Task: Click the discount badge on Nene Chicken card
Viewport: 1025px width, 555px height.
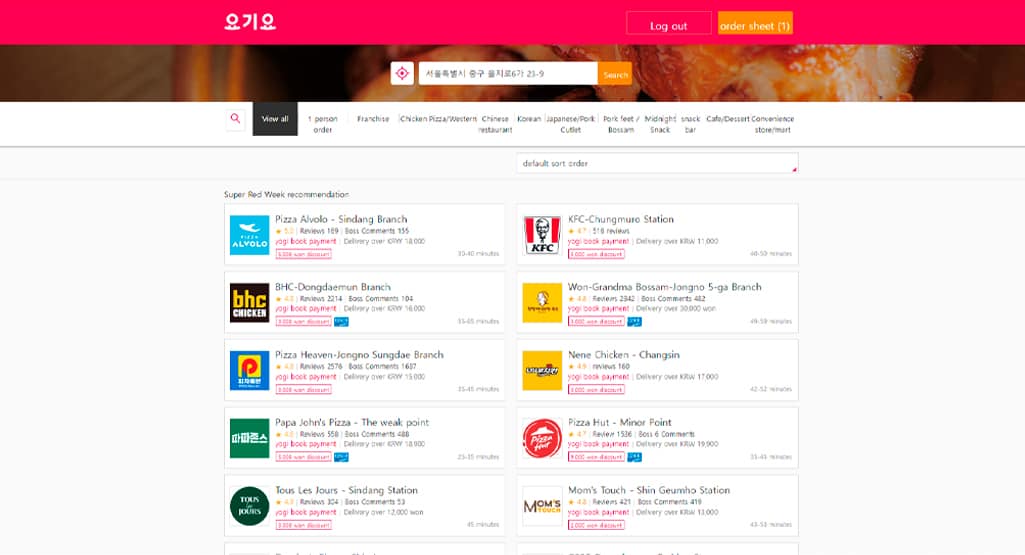Action: tap(596, 390)
